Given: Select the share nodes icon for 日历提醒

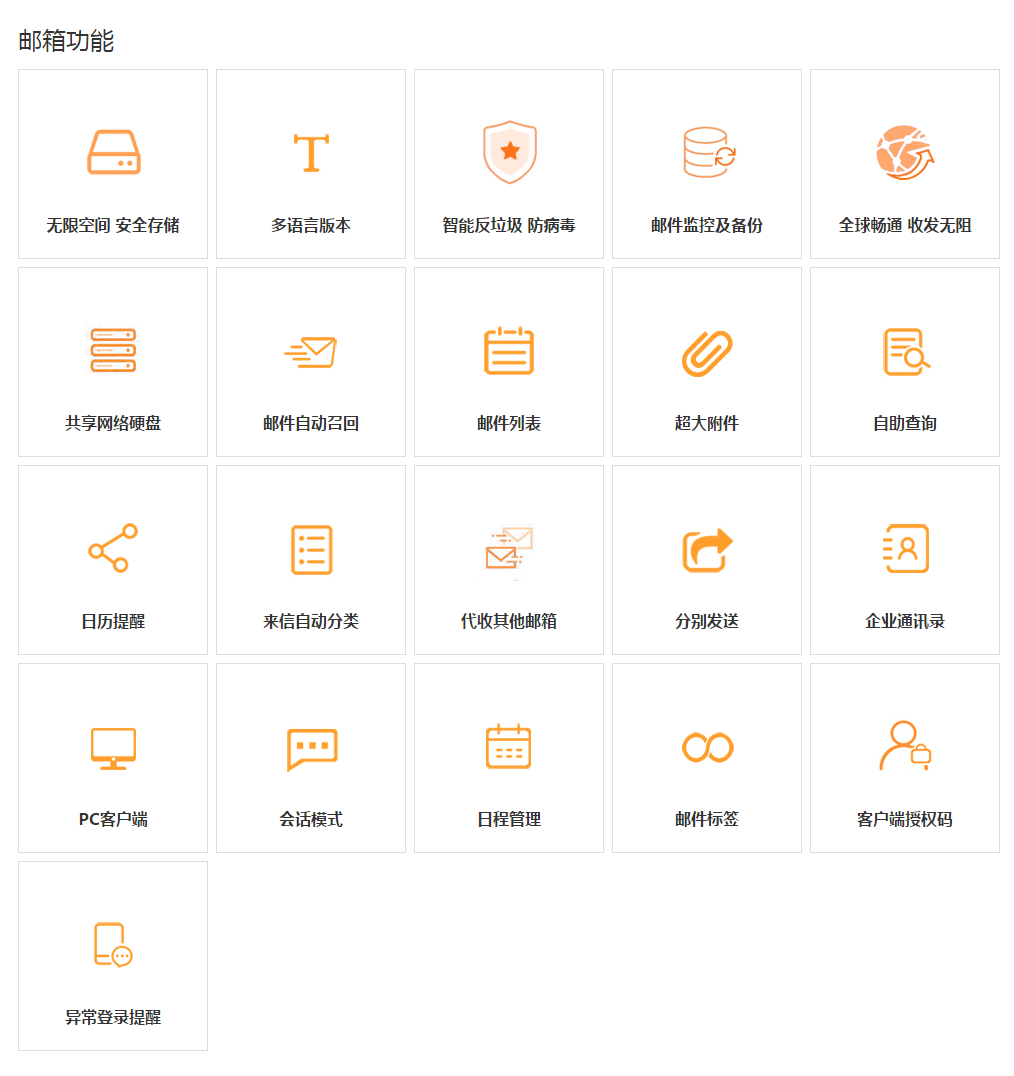Looking at the screenshot, I should coord(113,548).
